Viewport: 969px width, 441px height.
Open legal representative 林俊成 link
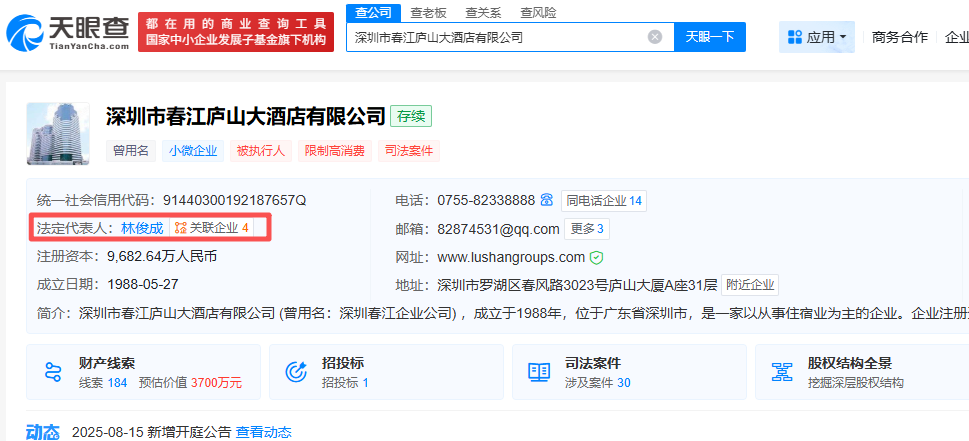click(142, 228)
